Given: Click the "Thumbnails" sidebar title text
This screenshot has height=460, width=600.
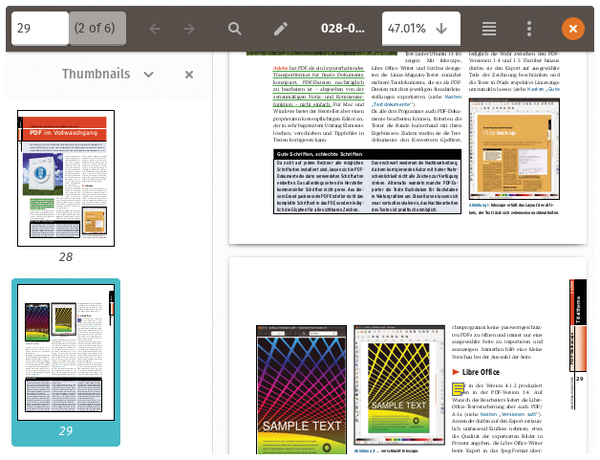Looking at the screenshot, I should click(96, 74).
